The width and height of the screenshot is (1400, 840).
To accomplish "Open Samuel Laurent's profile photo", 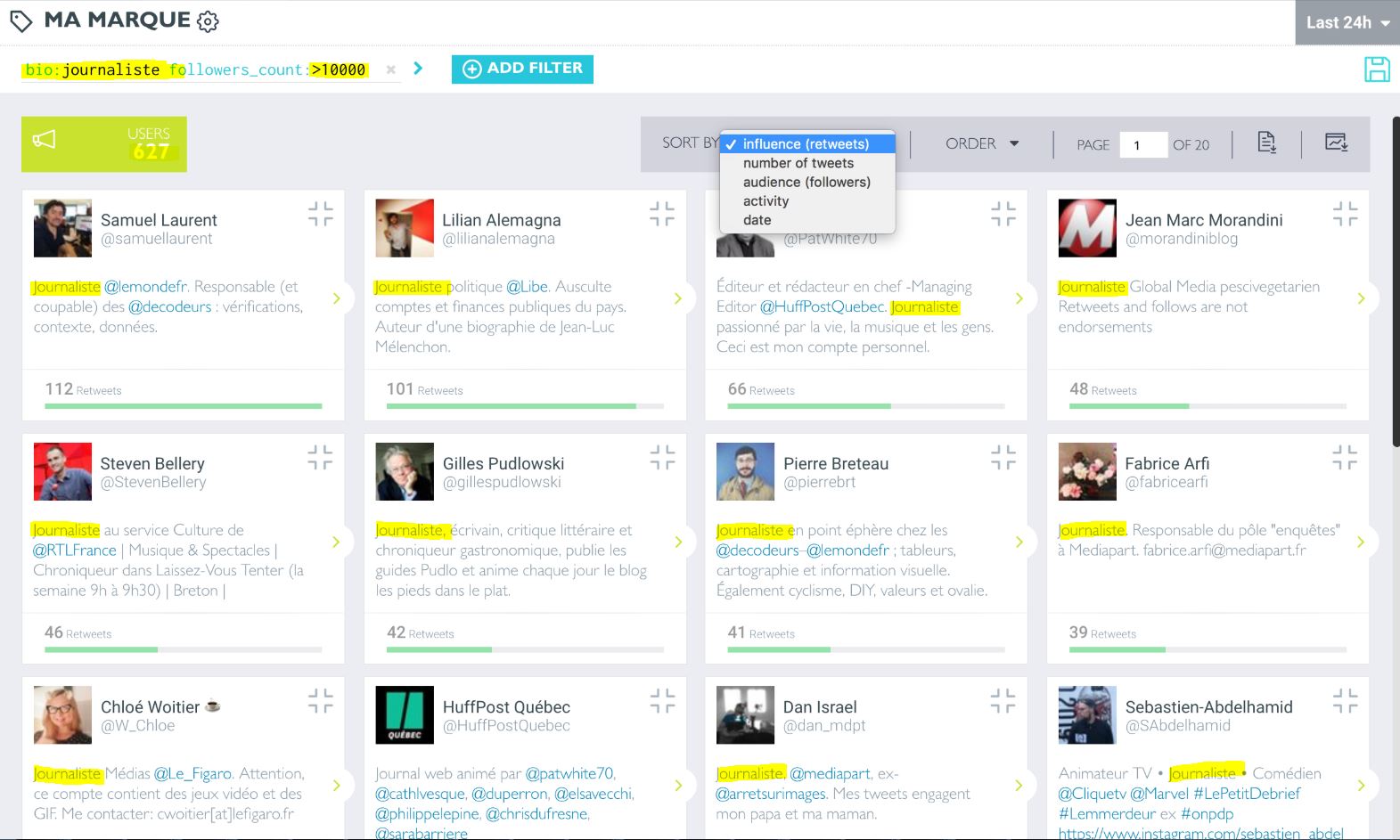I will [62, 228].
